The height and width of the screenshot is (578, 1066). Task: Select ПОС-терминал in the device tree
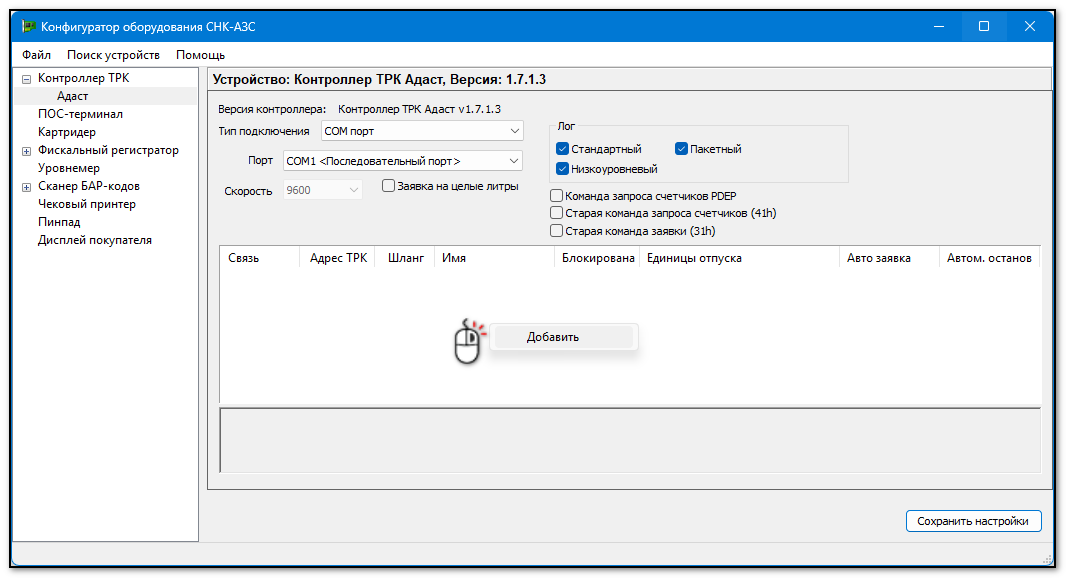(80, 114)
